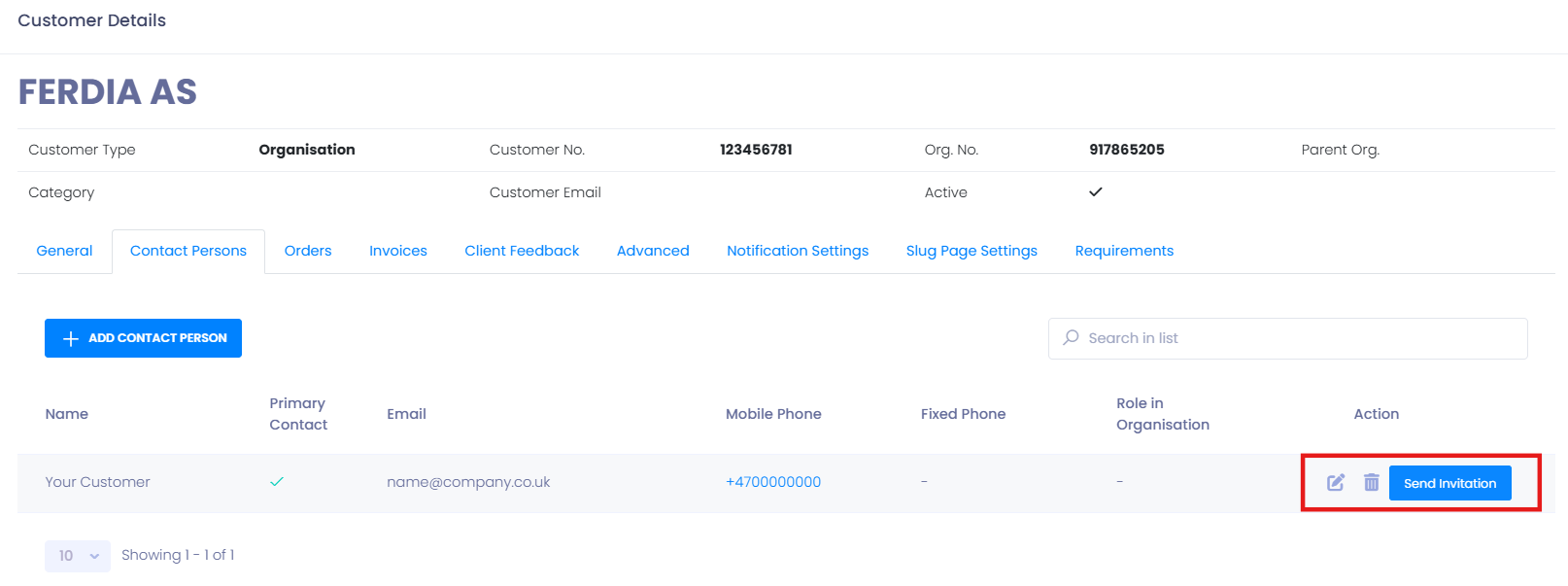Click the Active checkmark indicator
Viewport: 1568px width, 586px height.
coord(1095,191)
